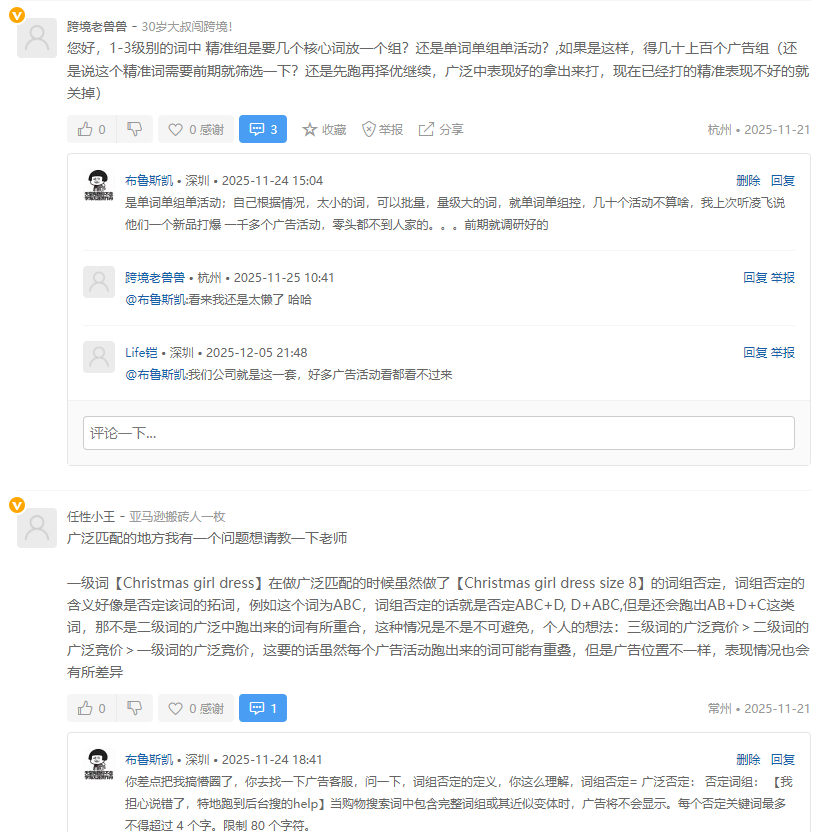Click the 评论一下 comment input box
The width and height of the screenshot is (820, 832).
click(438, 433)
